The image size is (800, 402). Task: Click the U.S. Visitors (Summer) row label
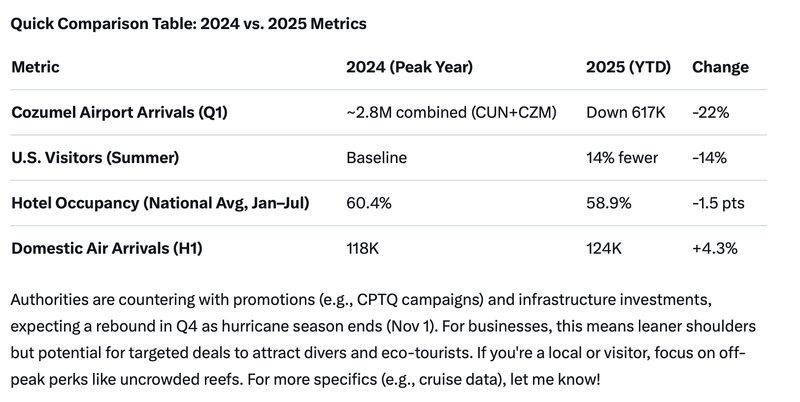tap(101, 157)
